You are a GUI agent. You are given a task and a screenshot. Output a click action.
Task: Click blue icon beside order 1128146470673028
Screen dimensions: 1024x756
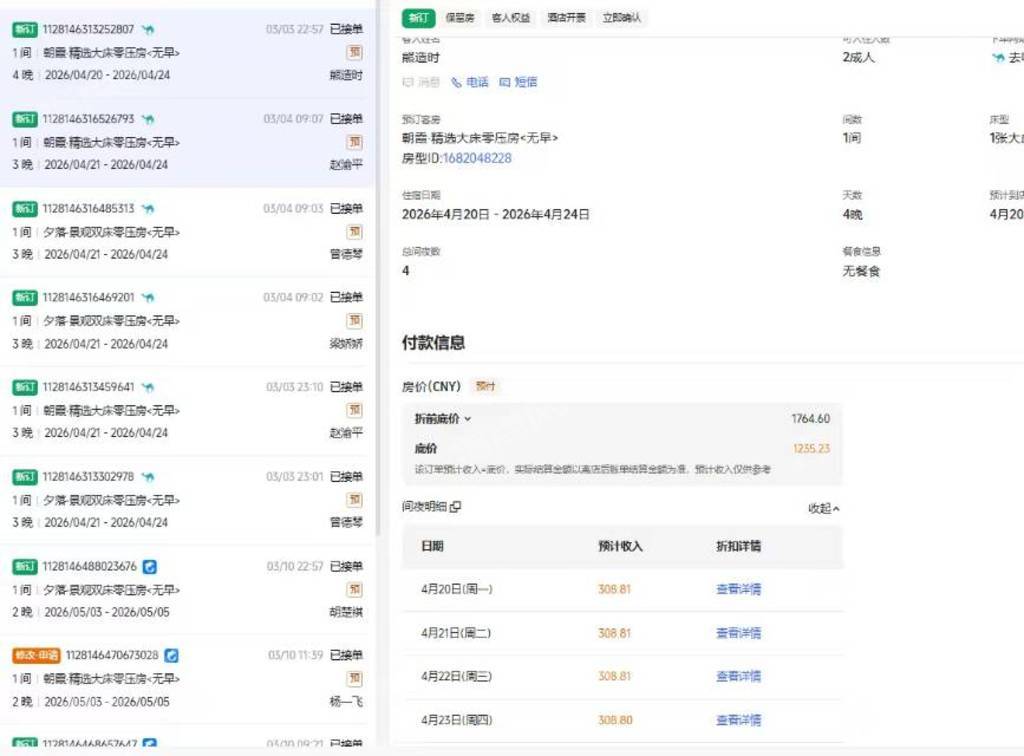click(x=171, y=656)
